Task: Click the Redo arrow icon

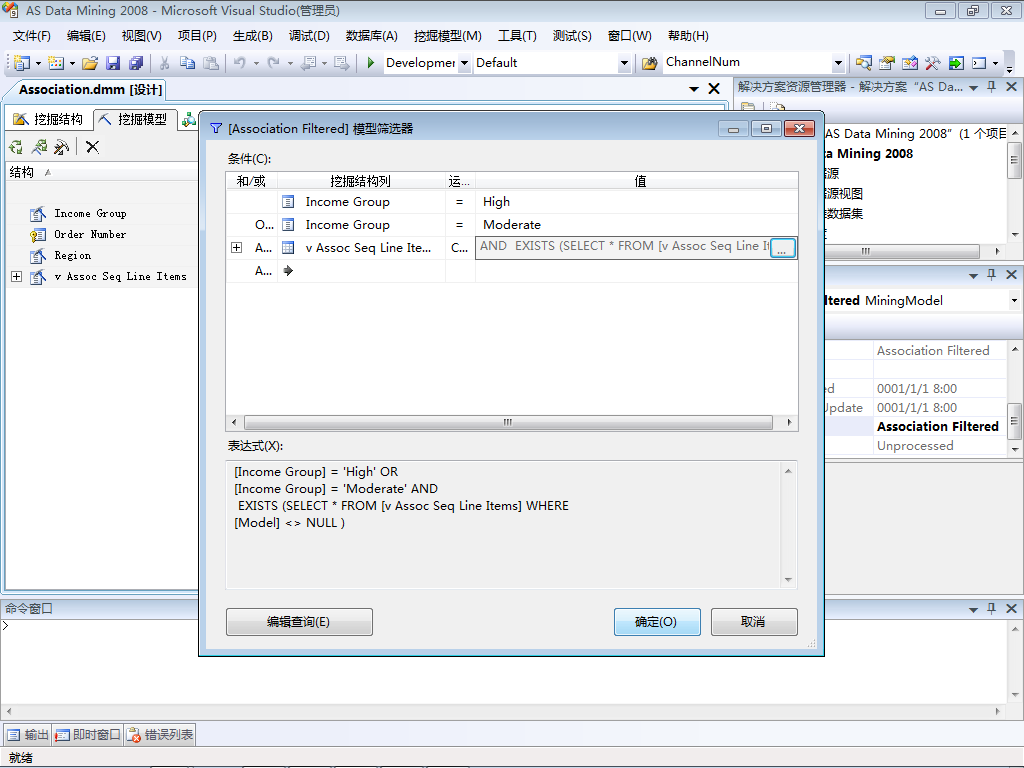Action: (274, 63)
